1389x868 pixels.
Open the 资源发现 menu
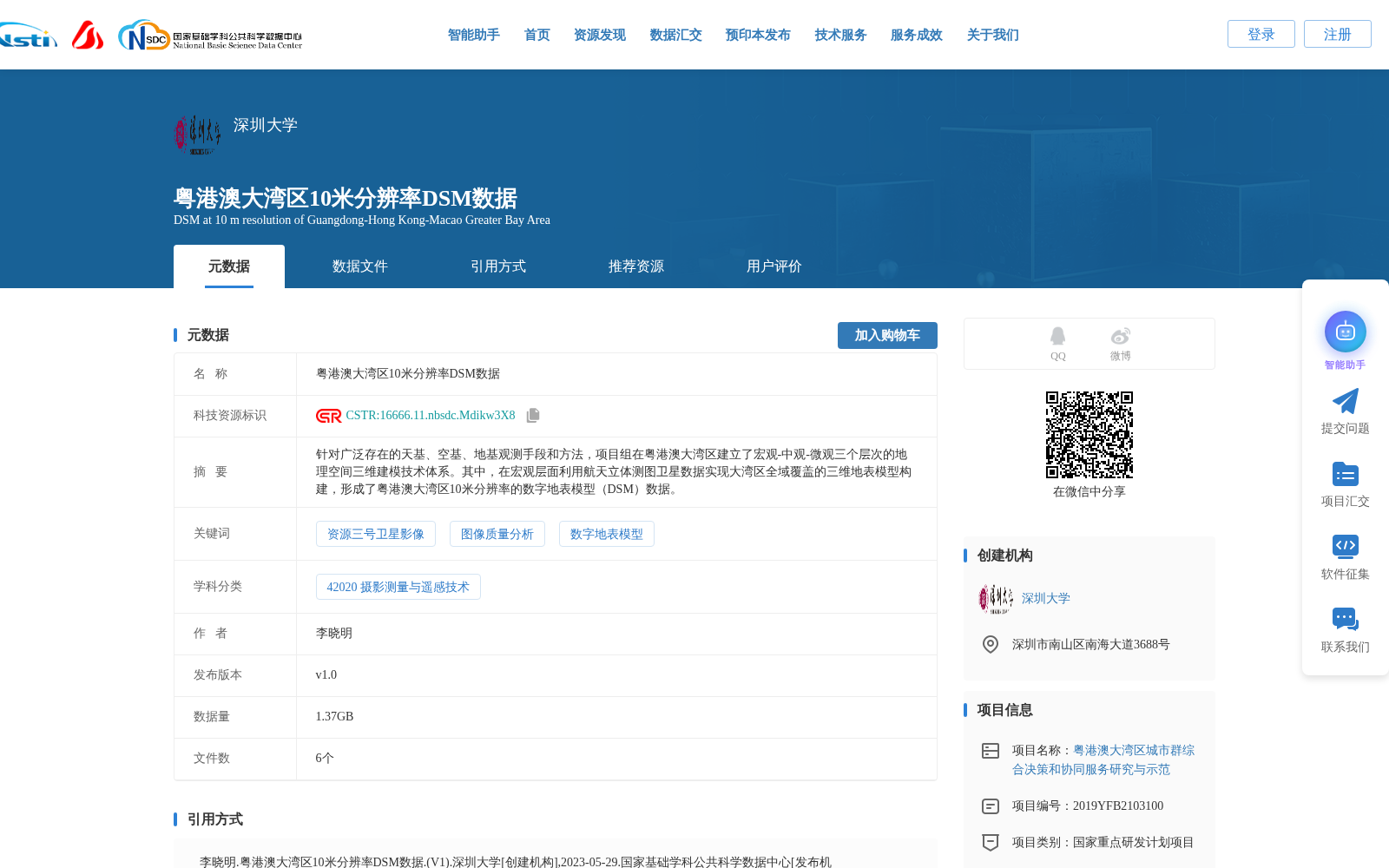[x=600, y=35]
